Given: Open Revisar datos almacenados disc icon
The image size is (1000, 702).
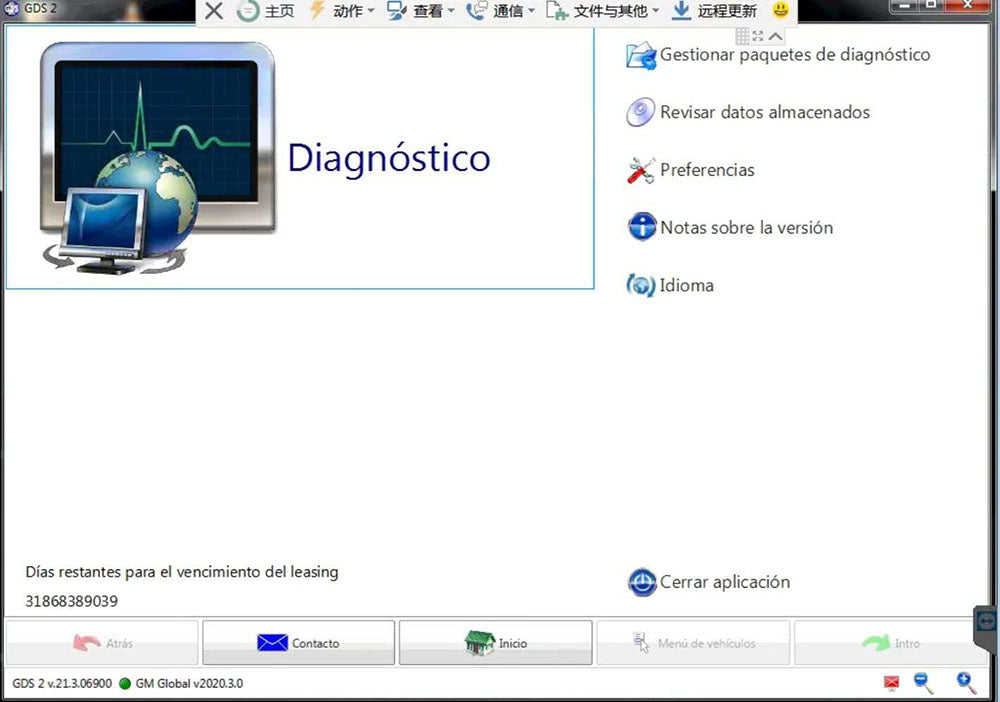Looking at the screenshot, I should [640, 113].
